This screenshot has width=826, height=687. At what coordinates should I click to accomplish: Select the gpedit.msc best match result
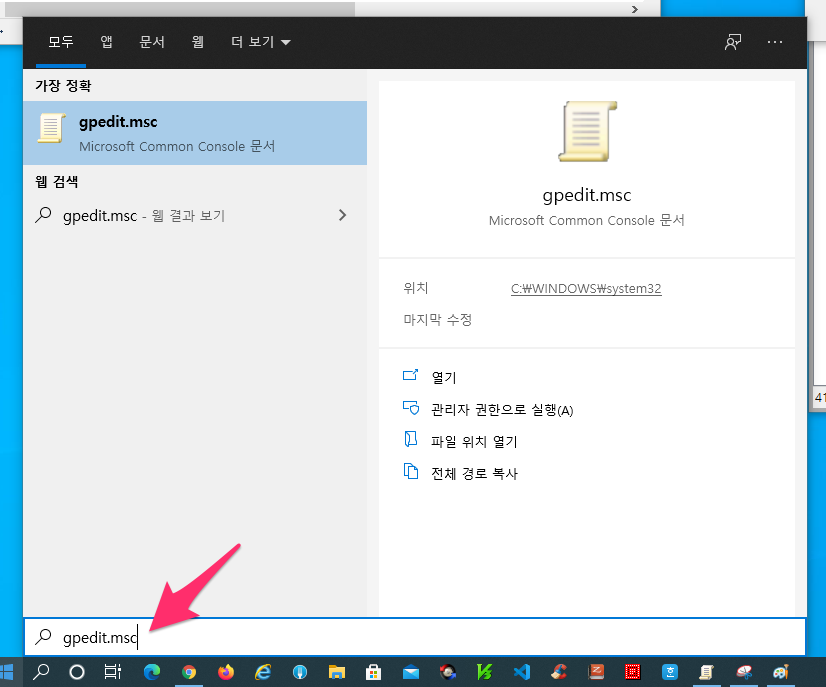(x=195, y=133)
